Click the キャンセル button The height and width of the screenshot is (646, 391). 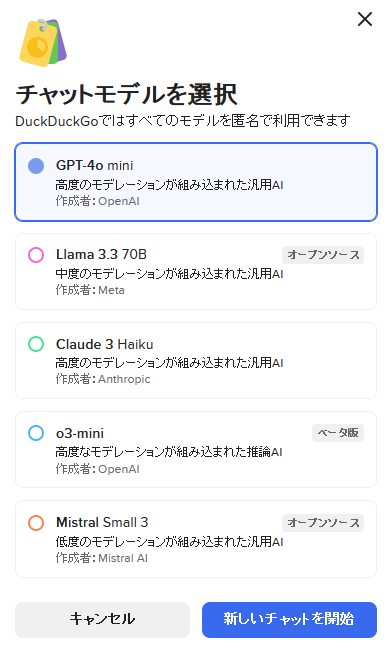[x=102, y=619]
